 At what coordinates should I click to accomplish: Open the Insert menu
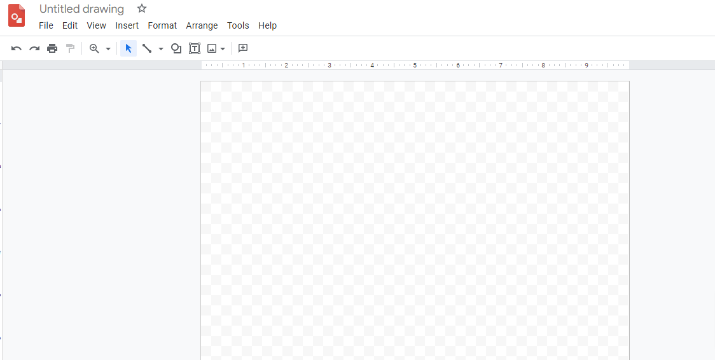[x=127, y=26]
